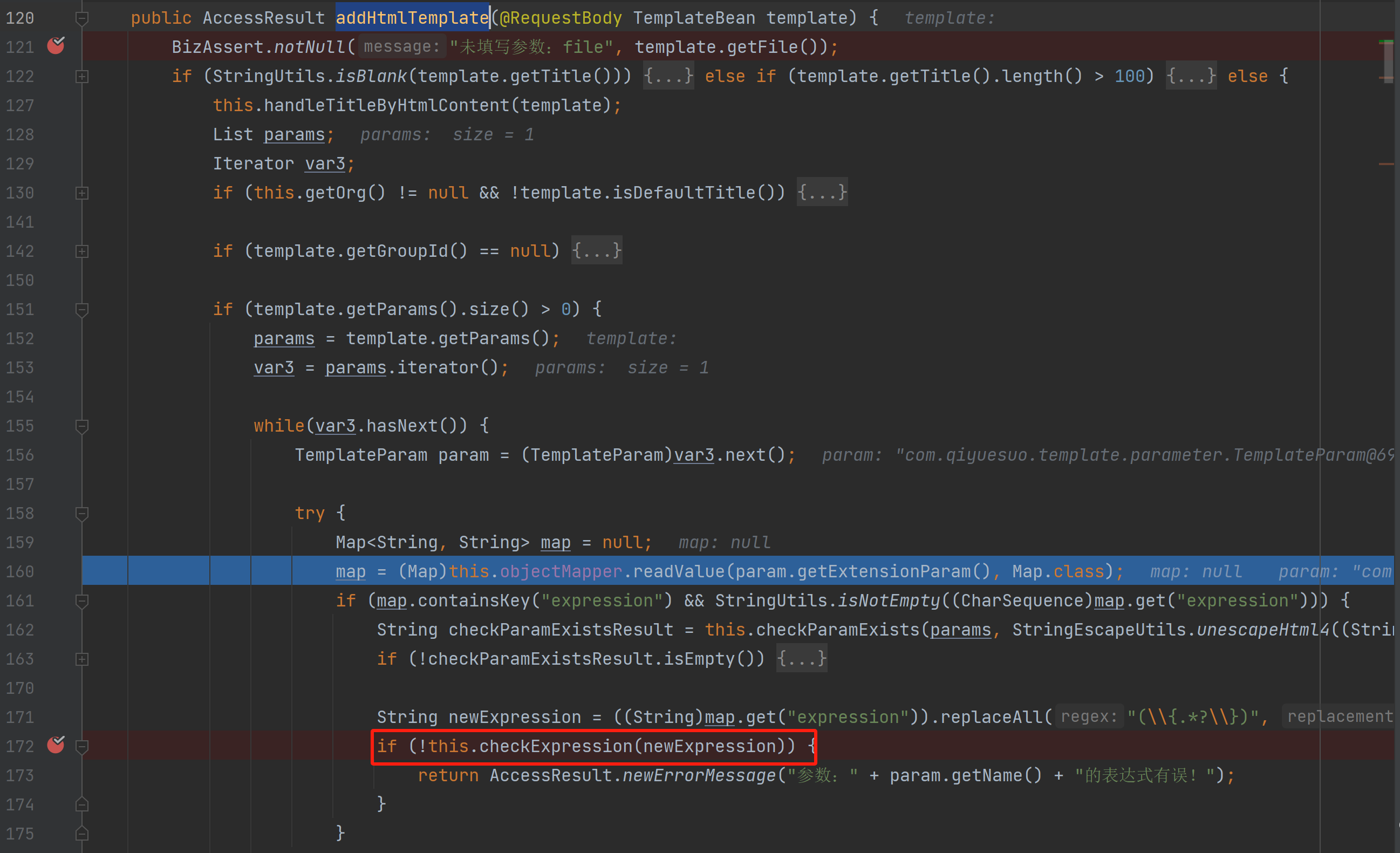Expand the folded getGroupId block gutter icon at line 142
1400x853 pixels.
tap(82, 251)
